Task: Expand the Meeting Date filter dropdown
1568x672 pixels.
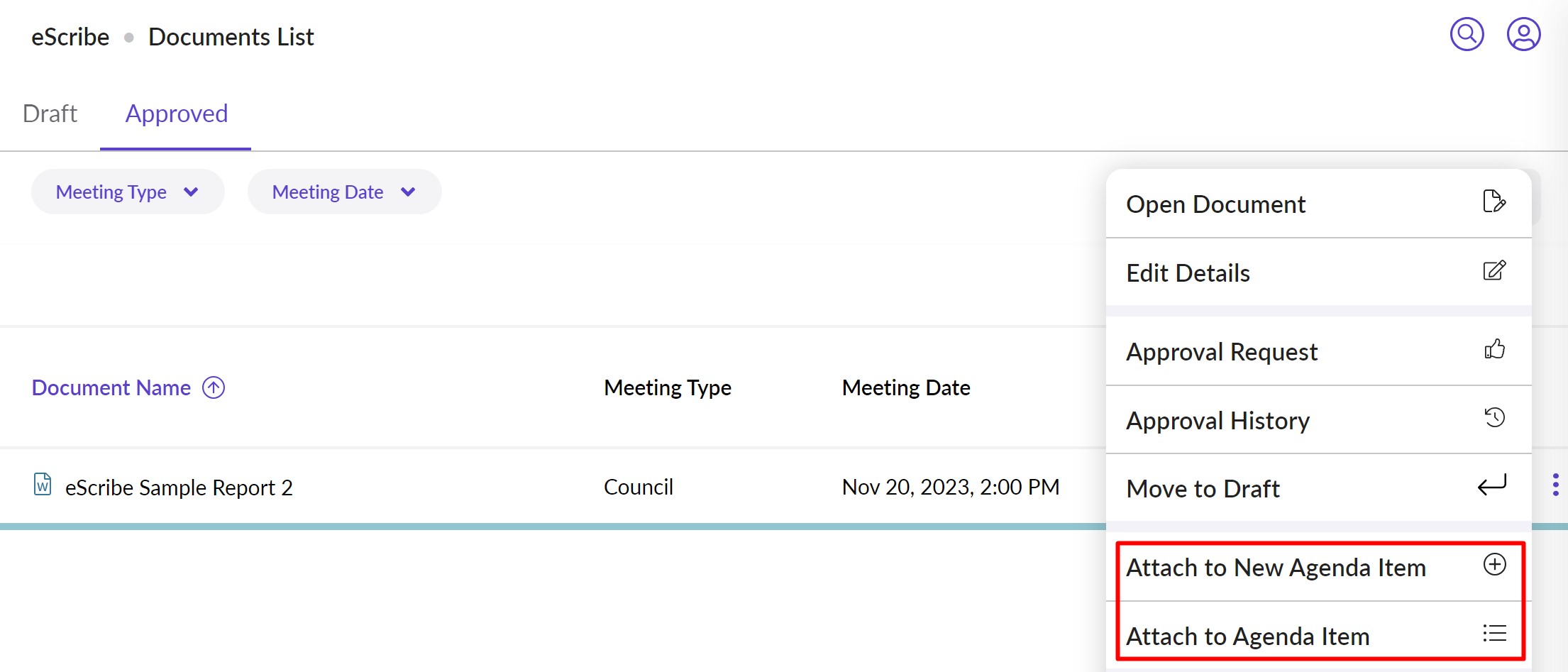Action: point(344,192)
